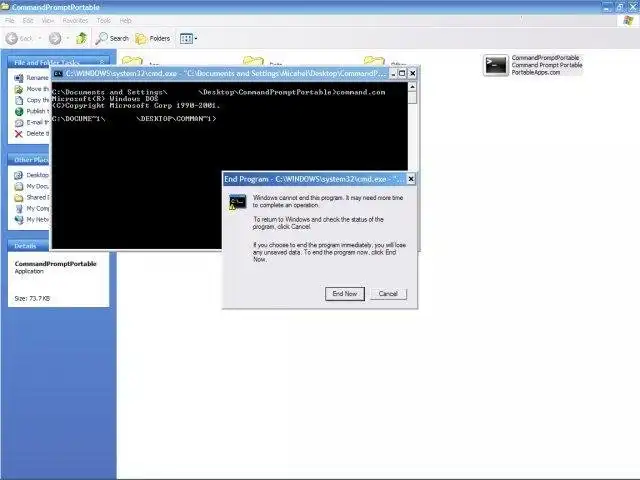Image resolution: width=640 pixels, height=480 pixels.
Task: Click "CommandPromptPortable" name in Details panel
Action: 56,264
